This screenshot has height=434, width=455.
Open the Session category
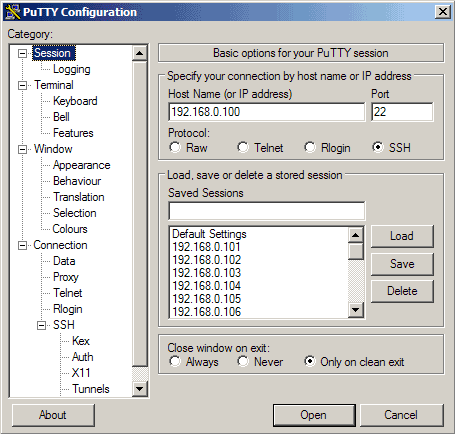54,53
